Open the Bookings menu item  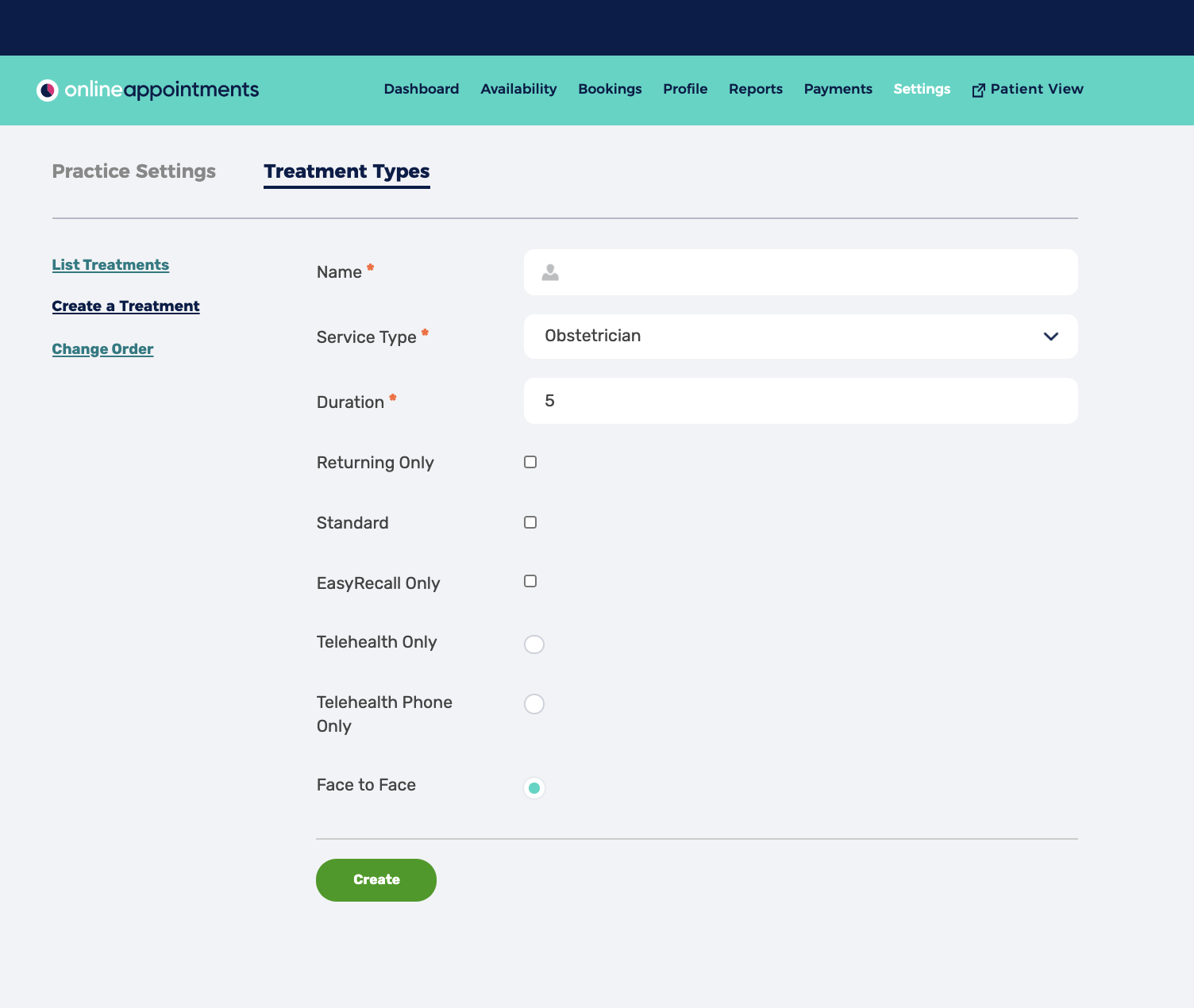point(610,89)
